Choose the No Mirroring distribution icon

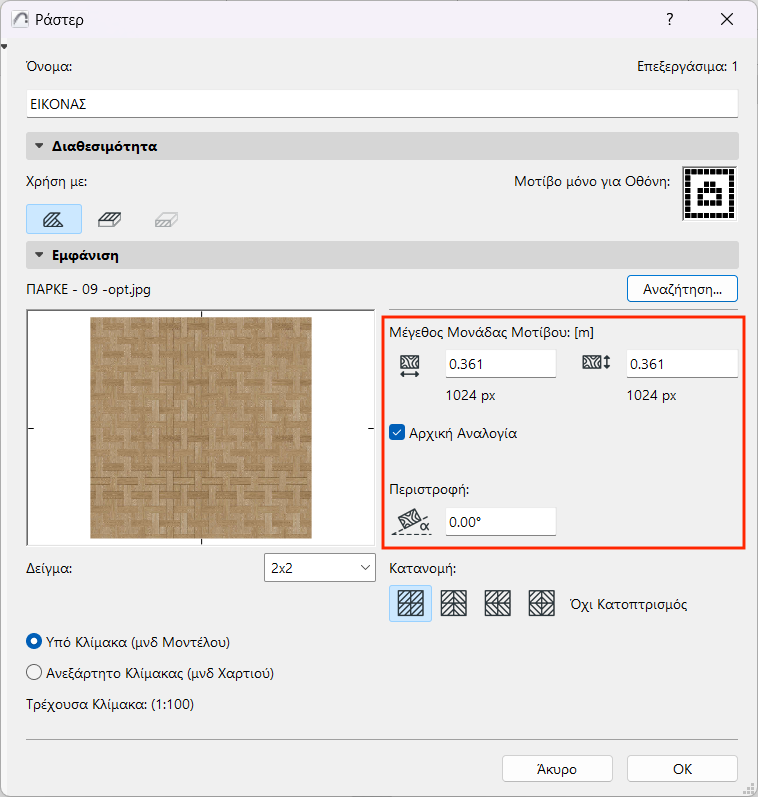click(x=410, y=603)
